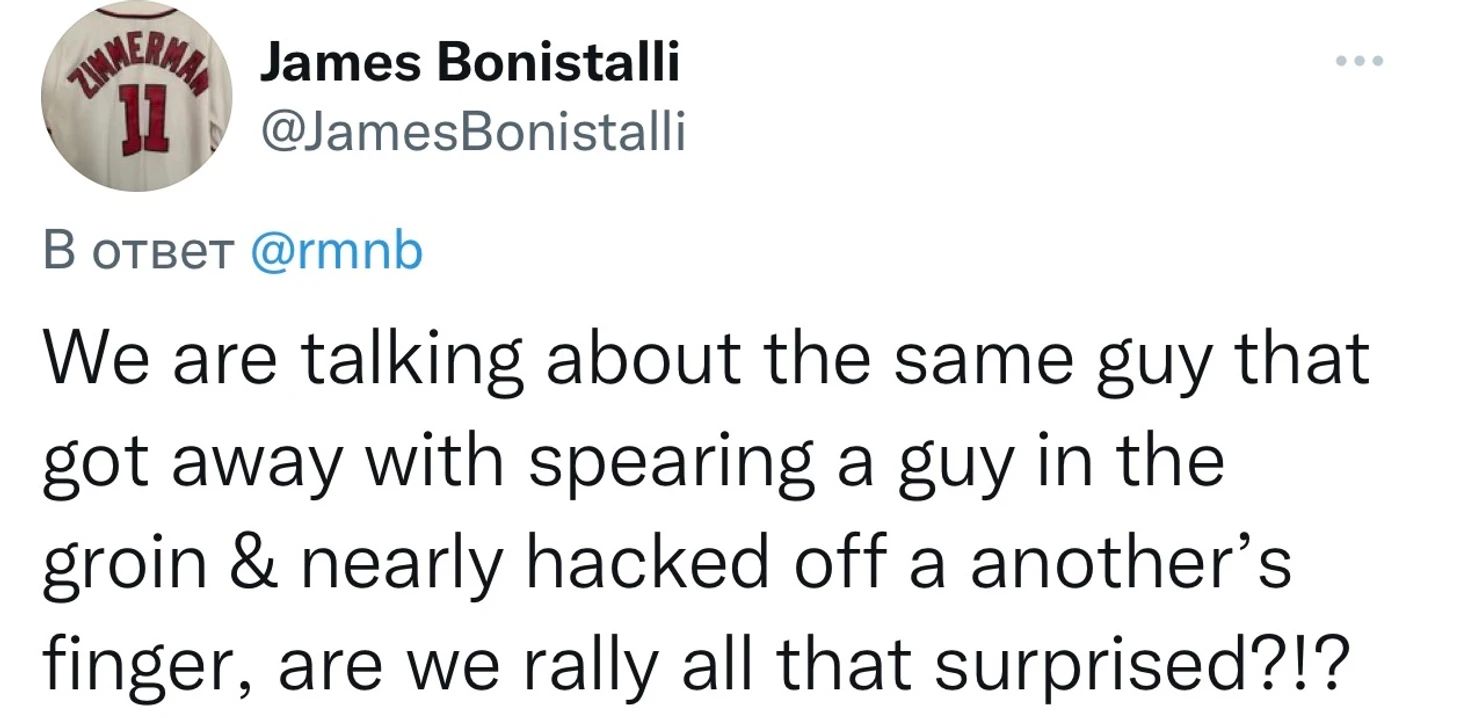
Task: Open the @rmnb mention link
Action: [335, 252]
